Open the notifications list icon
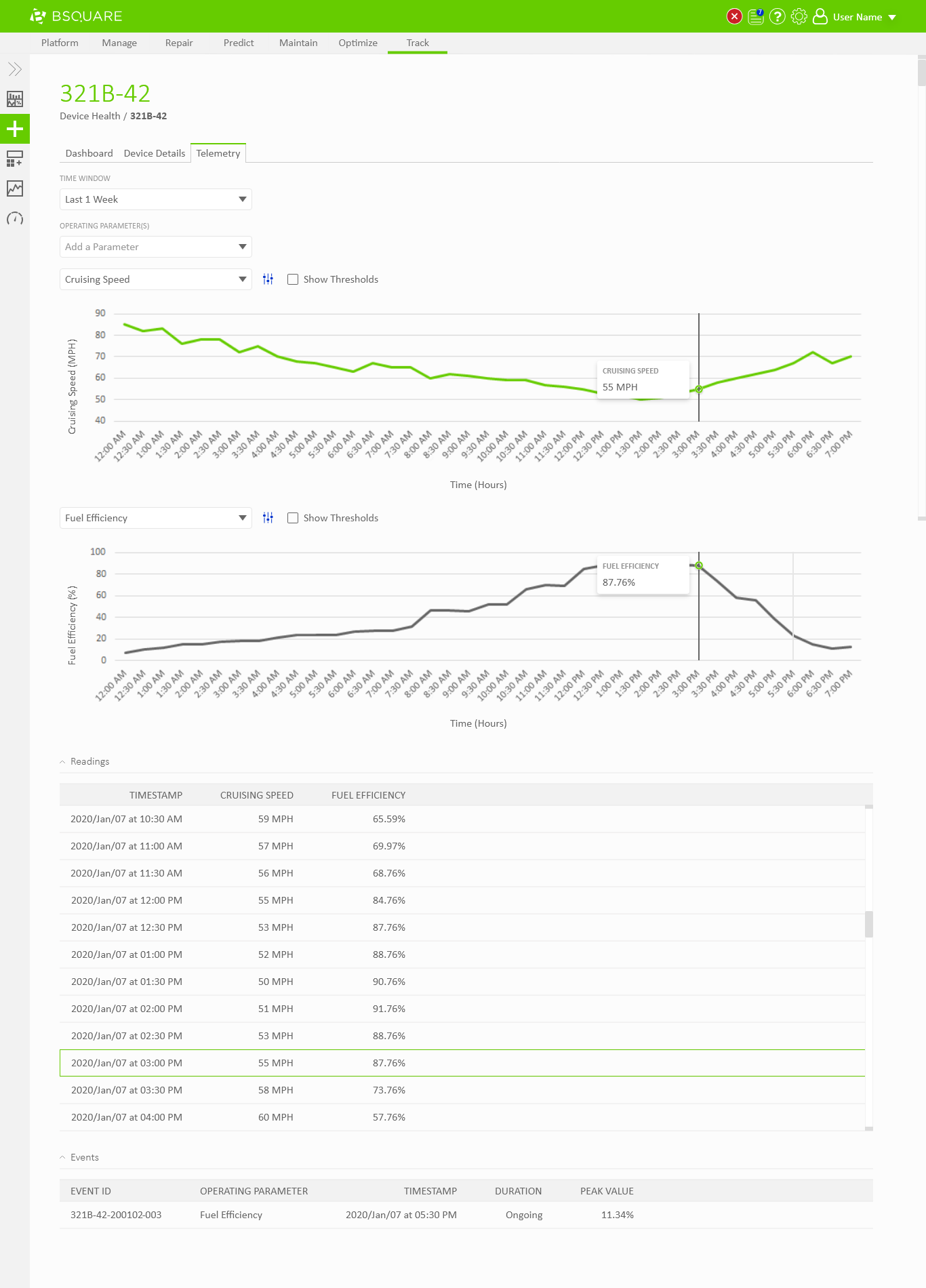 tap(756, 16)
